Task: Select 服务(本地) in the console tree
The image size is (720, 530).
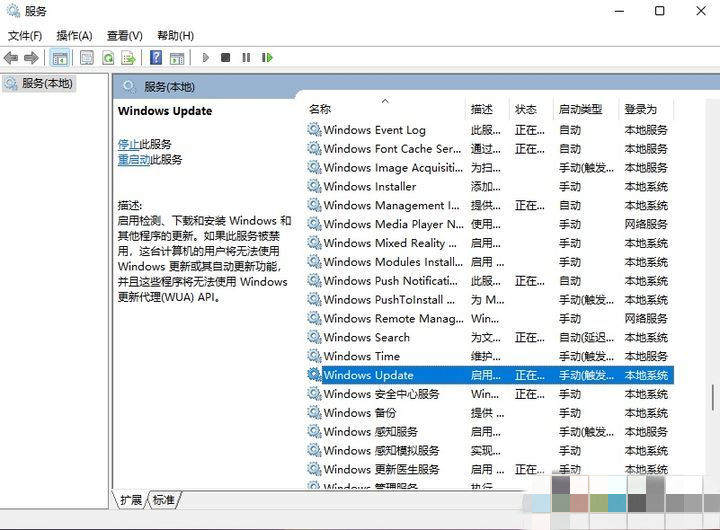Action: click(47, 84)
